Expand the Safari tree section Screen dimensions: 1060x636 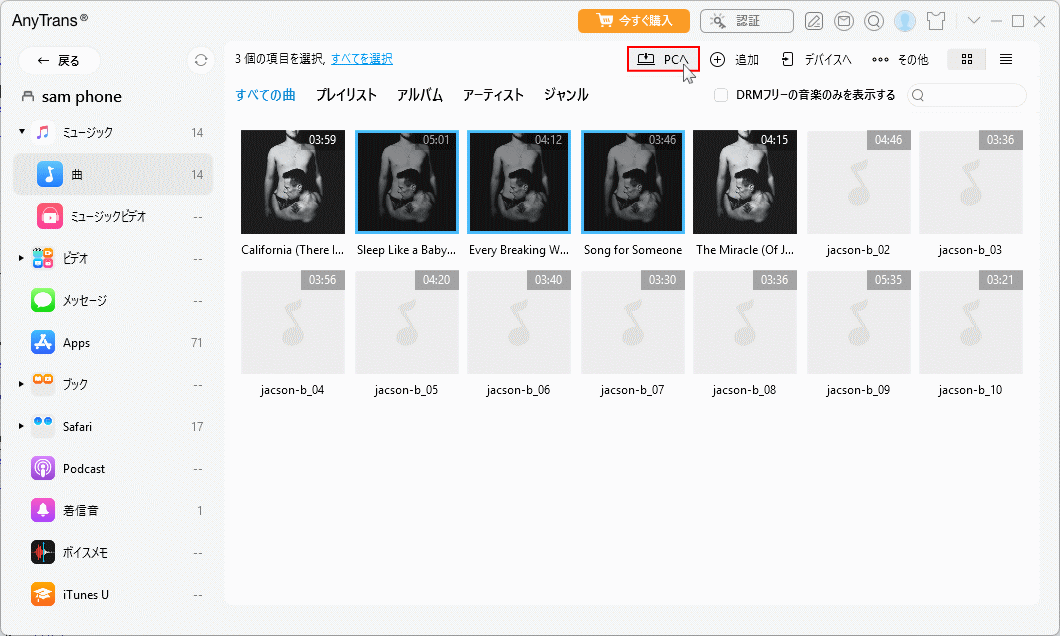coord(22,426)
